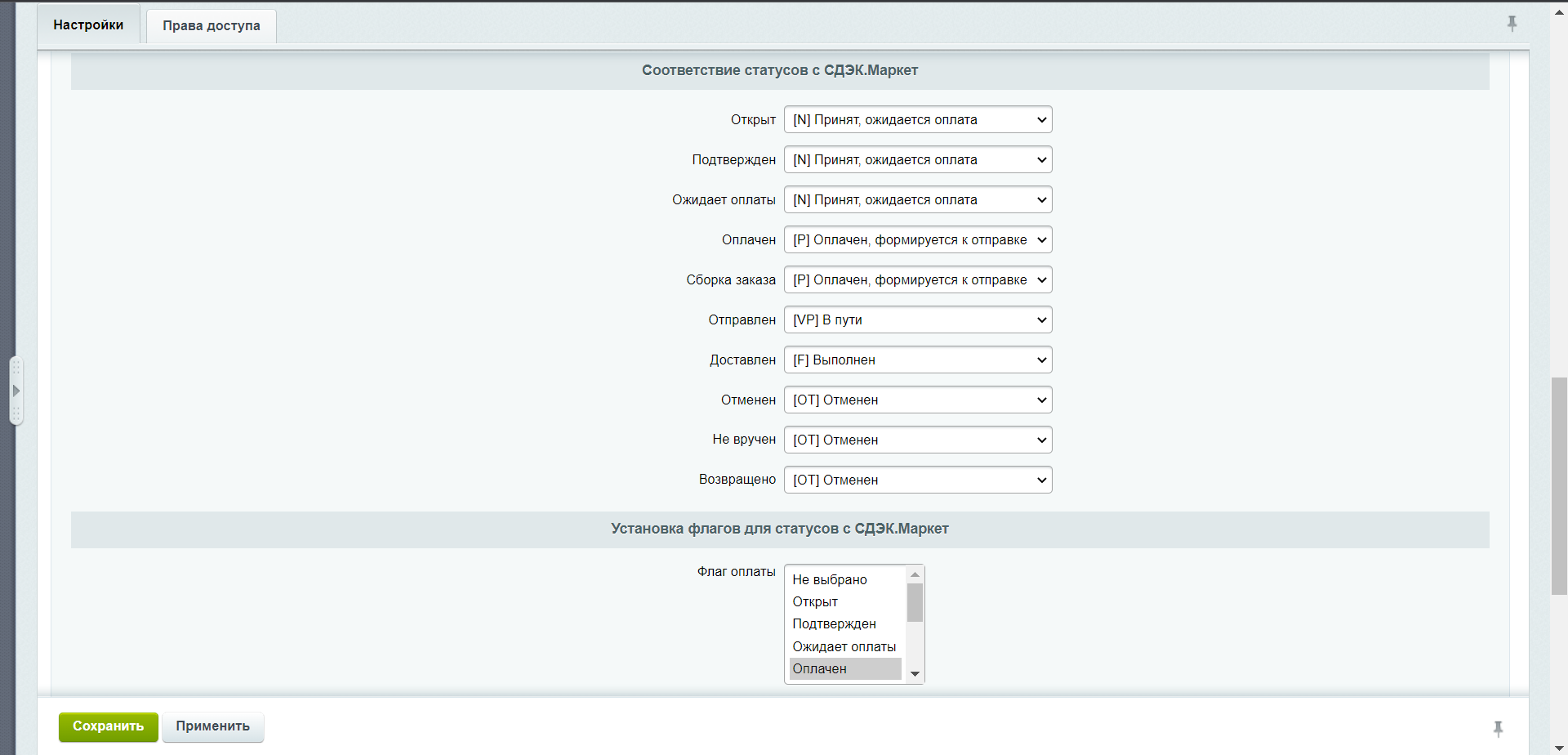Expand the Возвращено status dropdown
Image resolution: width=1568 pixels, height=755 pixels.
pos(917,480)
